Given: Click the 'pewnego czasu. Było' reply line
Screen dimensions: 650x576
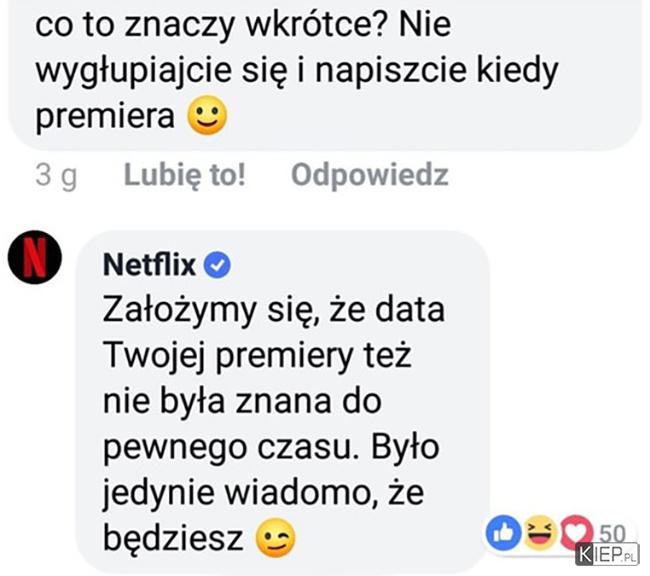Looking at the screenshot, I should 271,449.
